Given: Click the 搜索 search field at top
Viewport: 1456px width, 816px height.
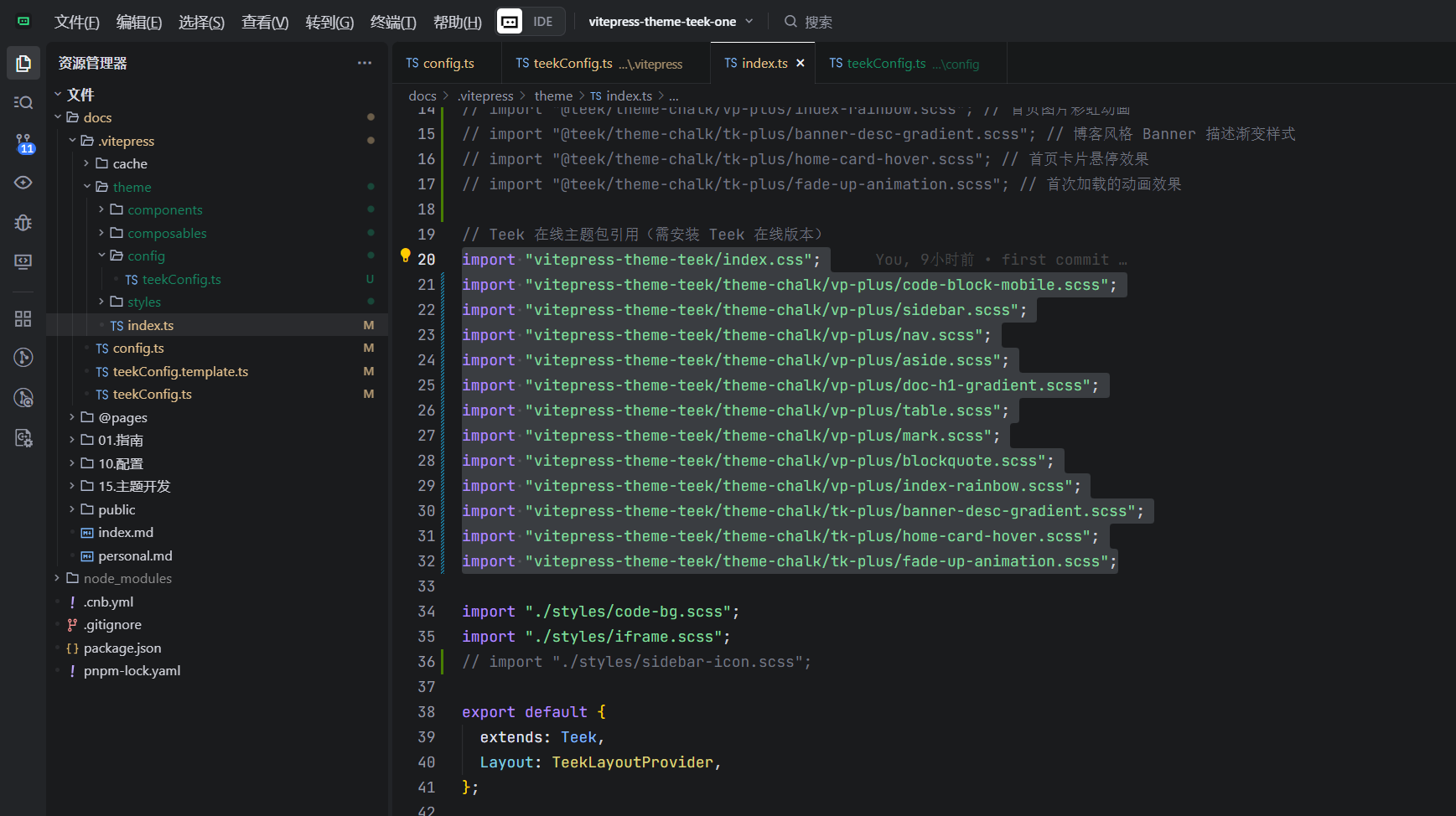Looking at the screenshot, I should (x=818, y=22).
